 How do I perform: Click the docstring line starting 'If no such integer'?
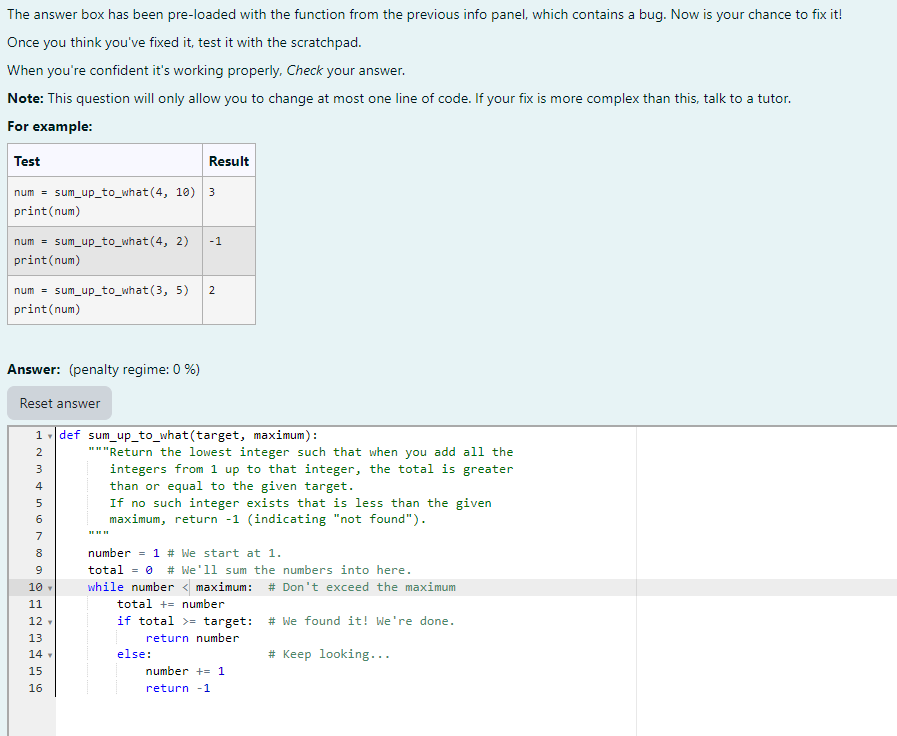pos(300,503)
